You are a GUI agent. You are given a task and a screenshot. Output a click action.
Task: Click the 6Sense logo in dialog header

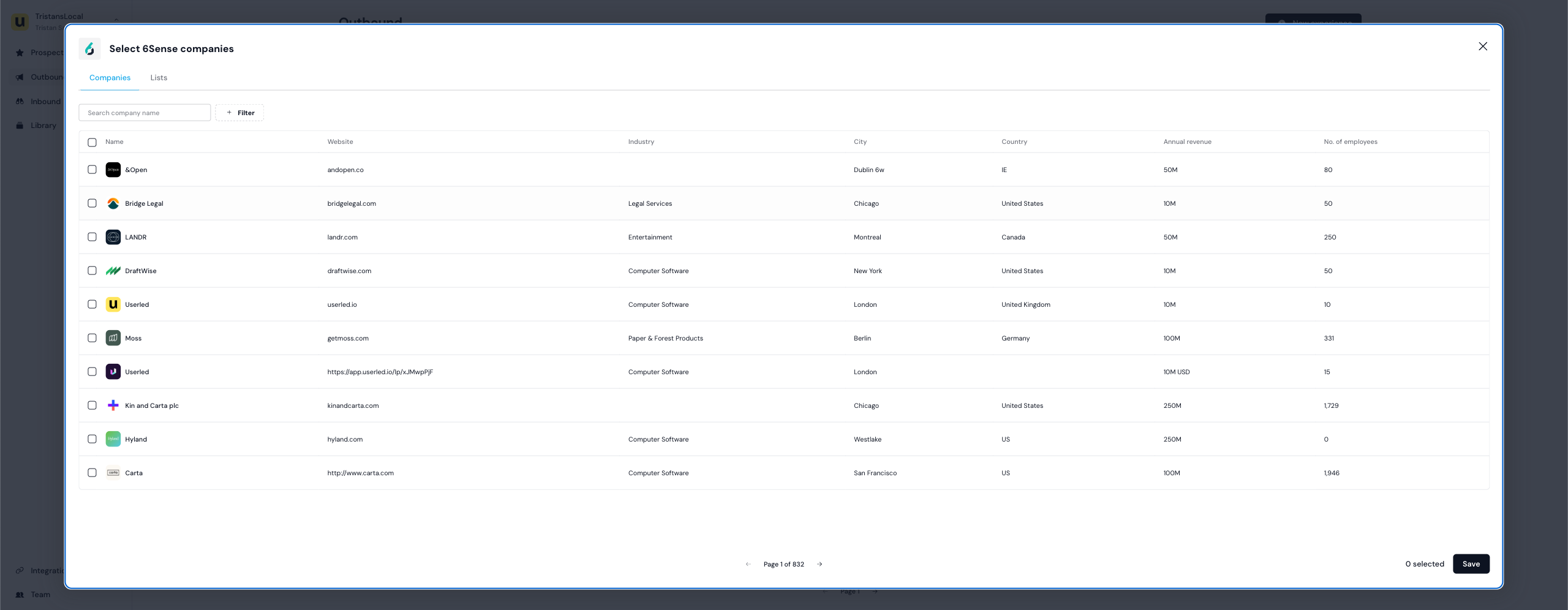click(x=89, y=48)
